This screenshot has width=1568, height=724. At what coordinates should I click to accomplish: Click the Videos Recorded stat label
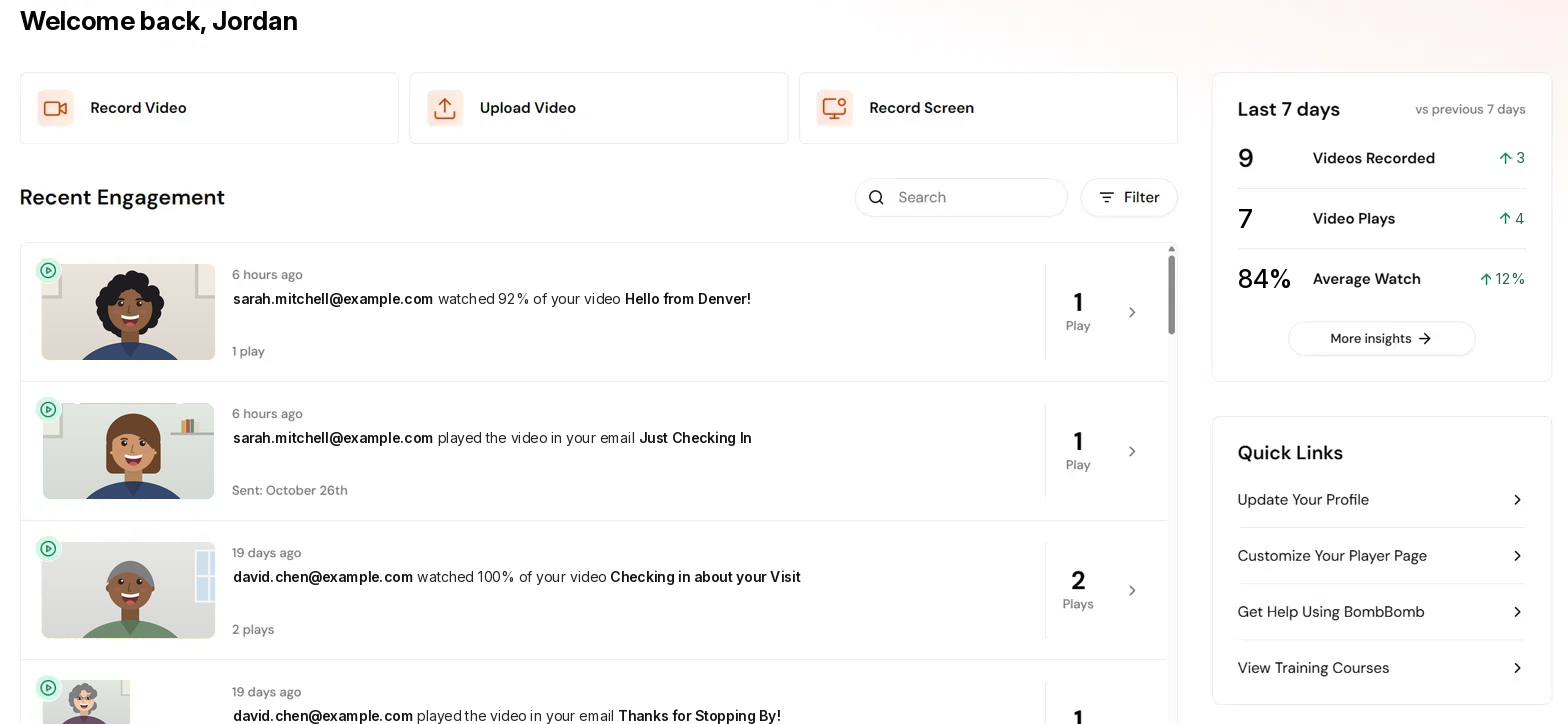tap(1373, 158)
